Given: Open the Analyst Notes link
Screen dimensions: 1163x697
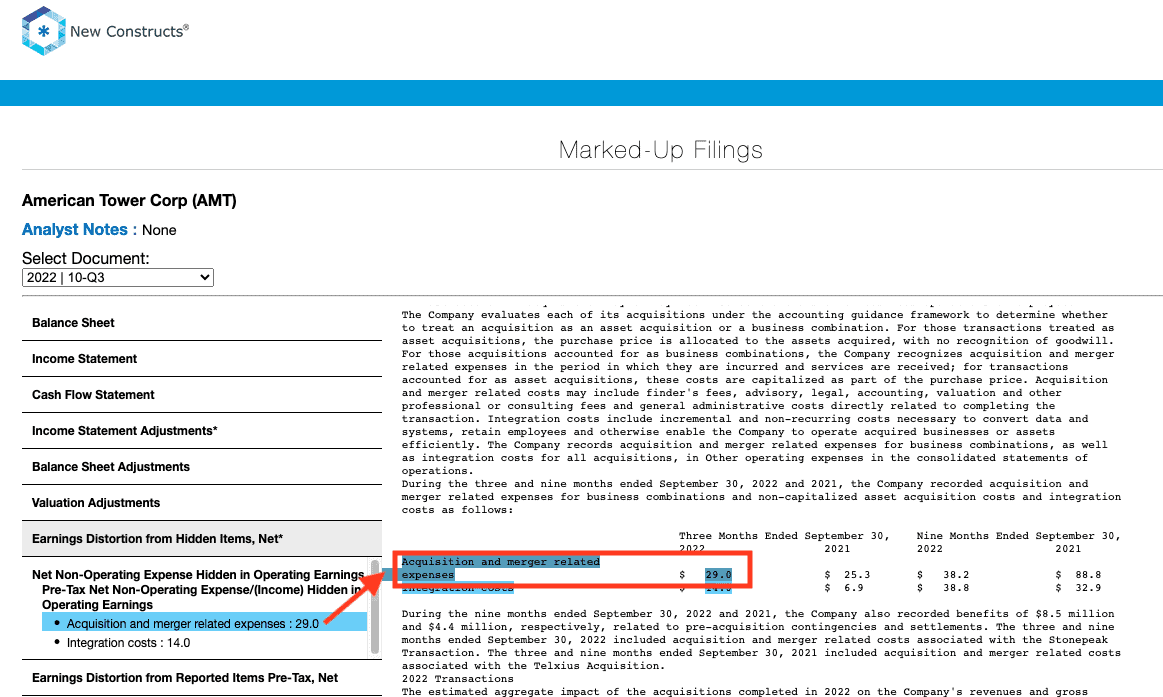Looking at the screenshot, I should 74,230.
